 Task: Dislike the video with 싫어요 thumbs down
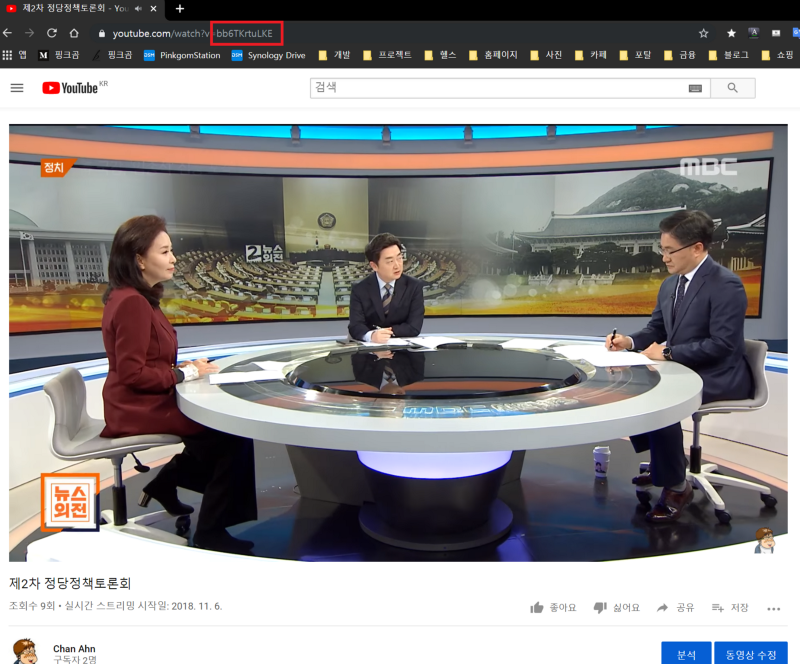(616, 607)
